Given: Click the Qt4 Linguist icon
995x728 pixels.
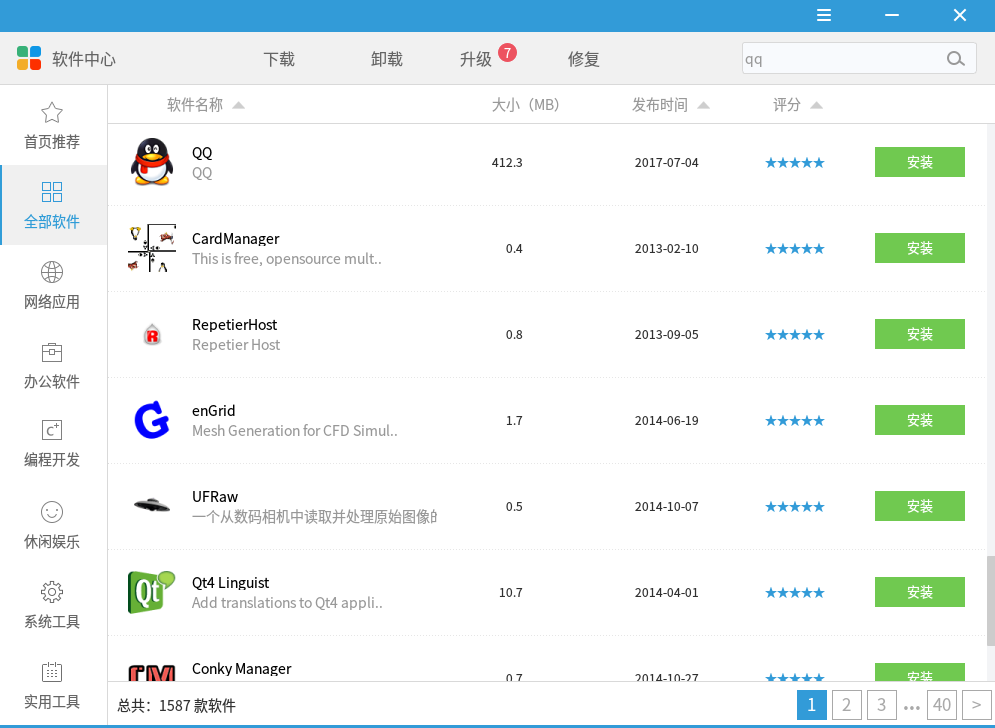Looking at the screenshot, I should point(151,592).
